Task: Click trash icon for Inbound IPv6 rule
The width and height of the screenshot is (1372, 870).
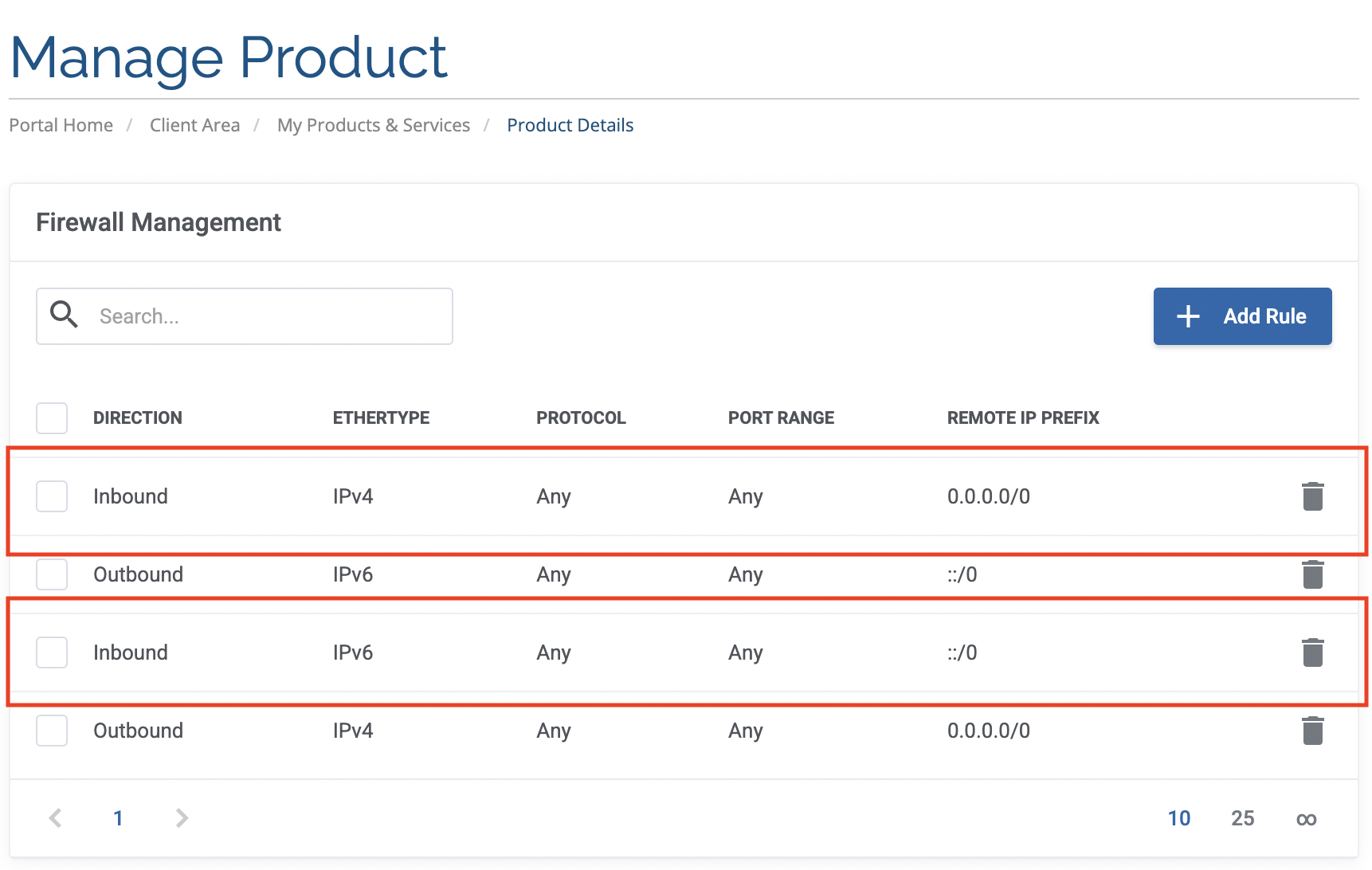Action: (x=1312, y=652)
